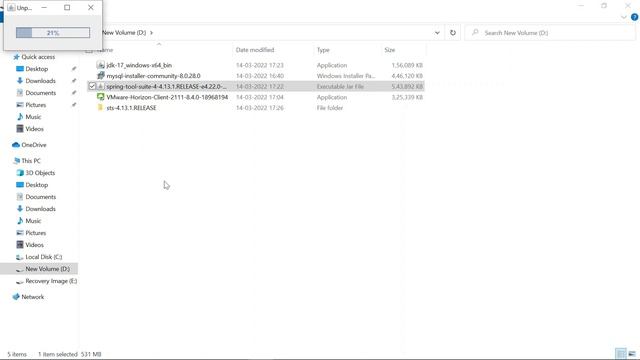640x360 pixels.
Task: Open Pictures under This PC
Action: 36,233
